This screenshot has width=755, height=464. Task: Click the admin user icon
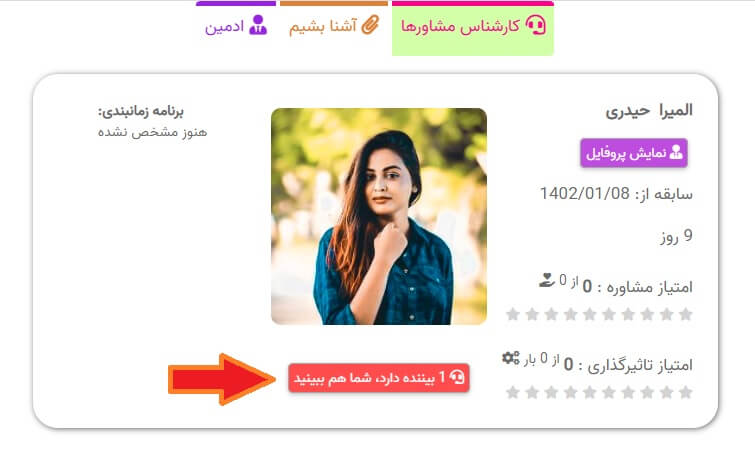pyautogui.click(x=258, y=25)
